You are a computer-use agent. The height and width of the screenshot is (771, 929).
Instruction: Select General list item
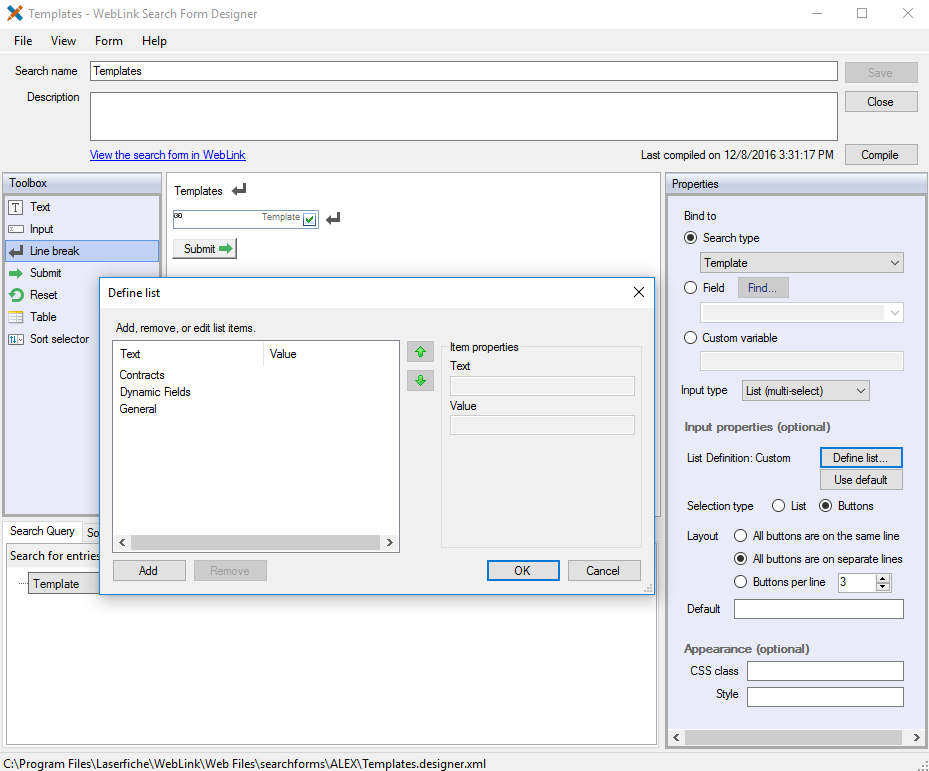[x=138, y=409]
